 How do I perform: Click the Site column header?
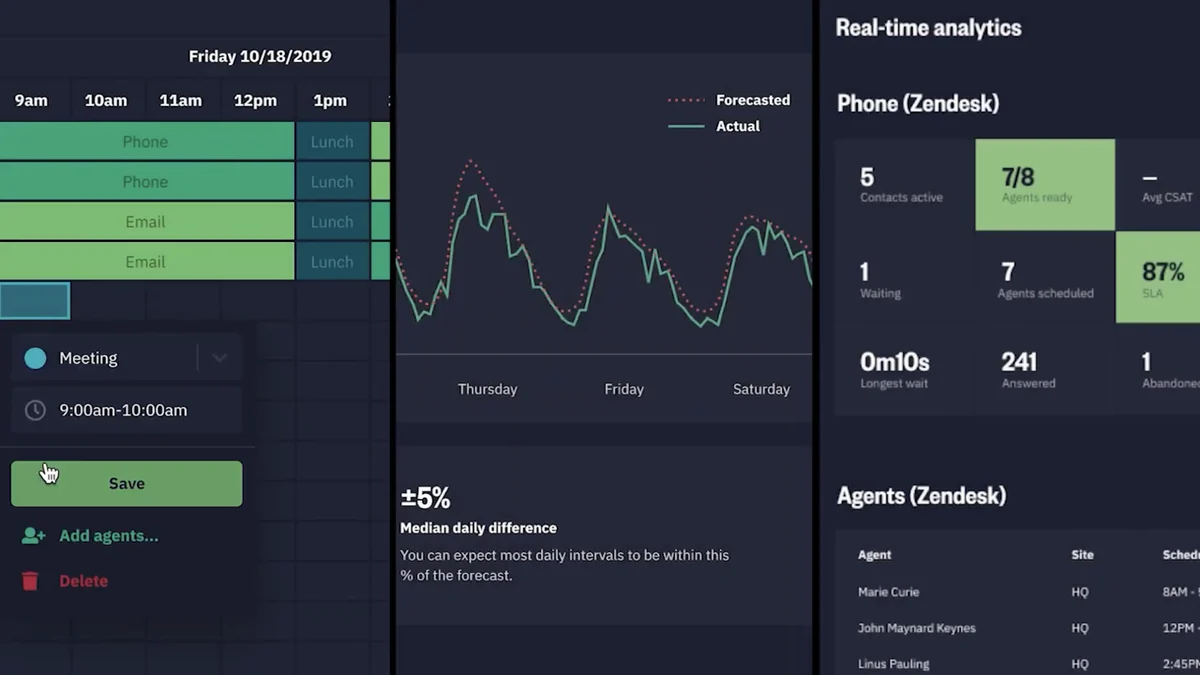coord(1083,555)
